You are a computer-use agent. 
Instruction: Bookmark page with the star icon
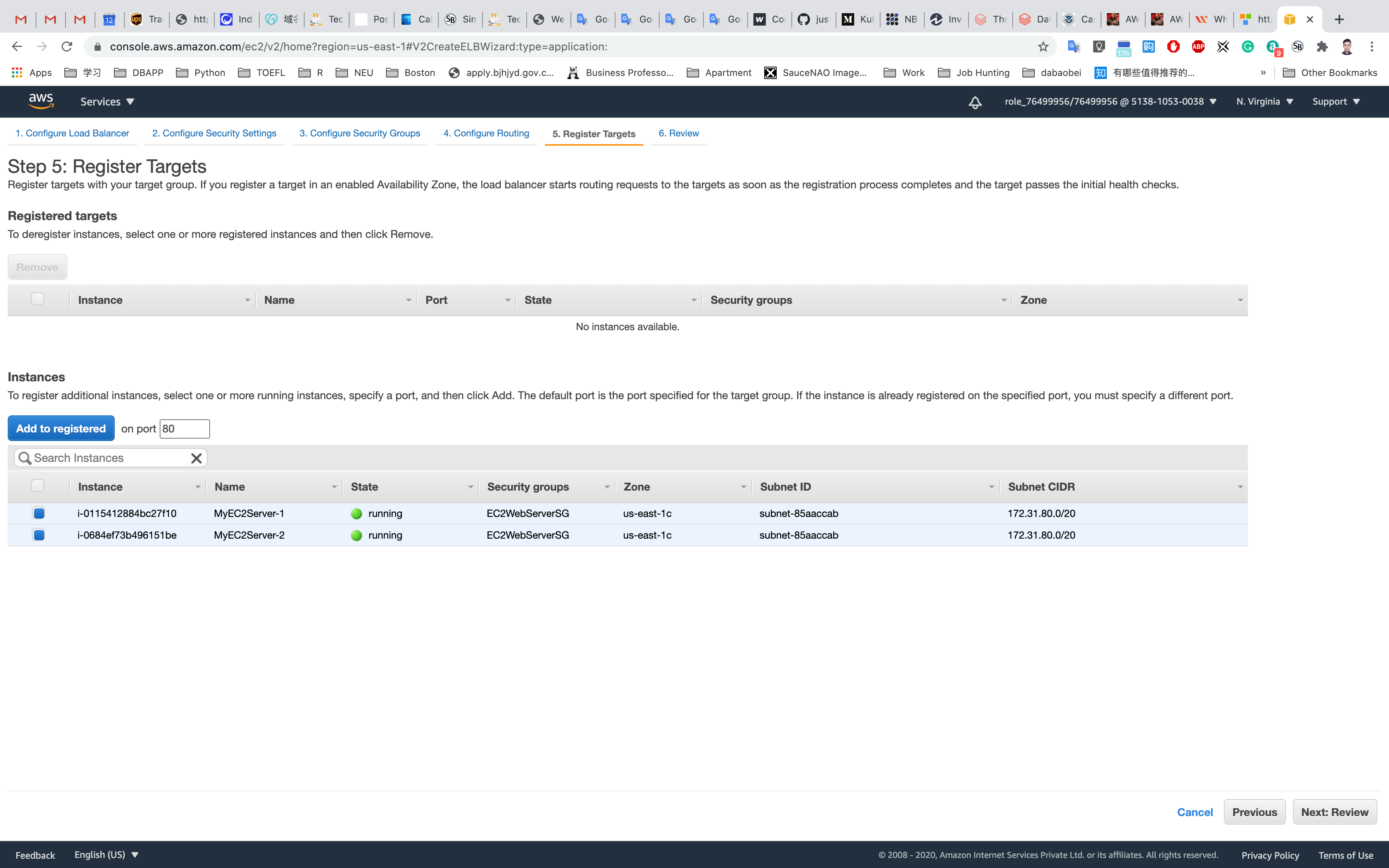coord(1043,46)
